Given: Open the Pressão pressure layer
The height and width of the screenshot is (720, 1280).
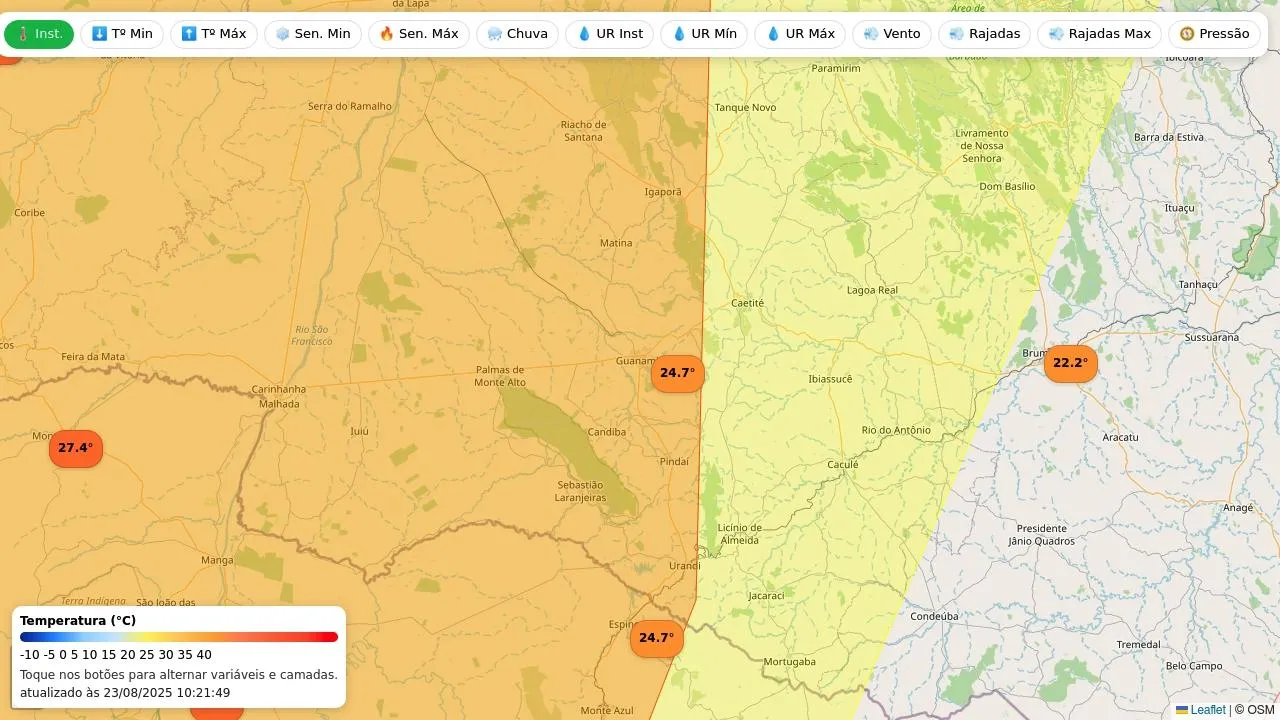Looking at the screenshot, I should [x=1214, y=34].
